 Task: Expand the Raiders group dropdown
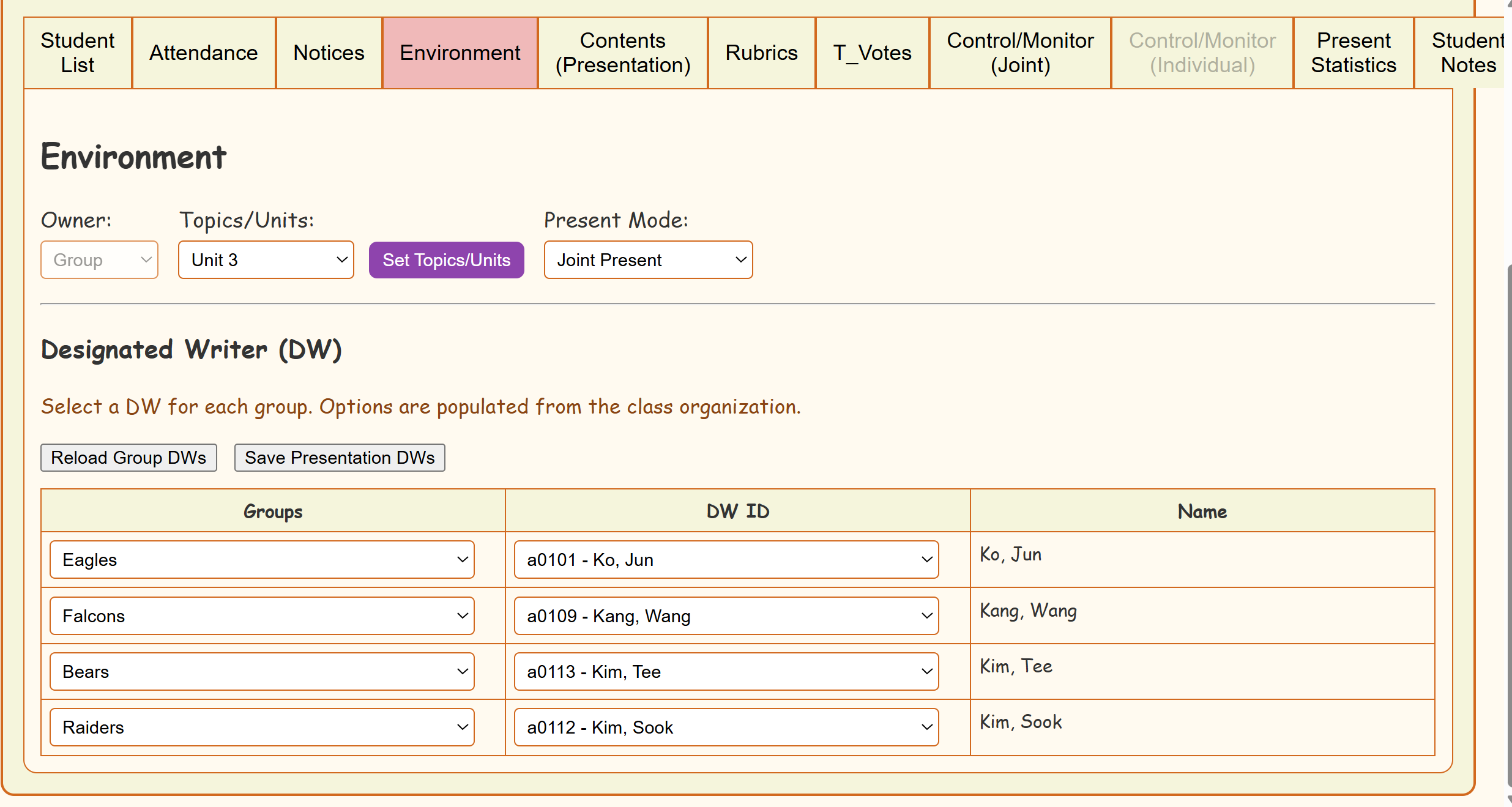tap(262, 727)
